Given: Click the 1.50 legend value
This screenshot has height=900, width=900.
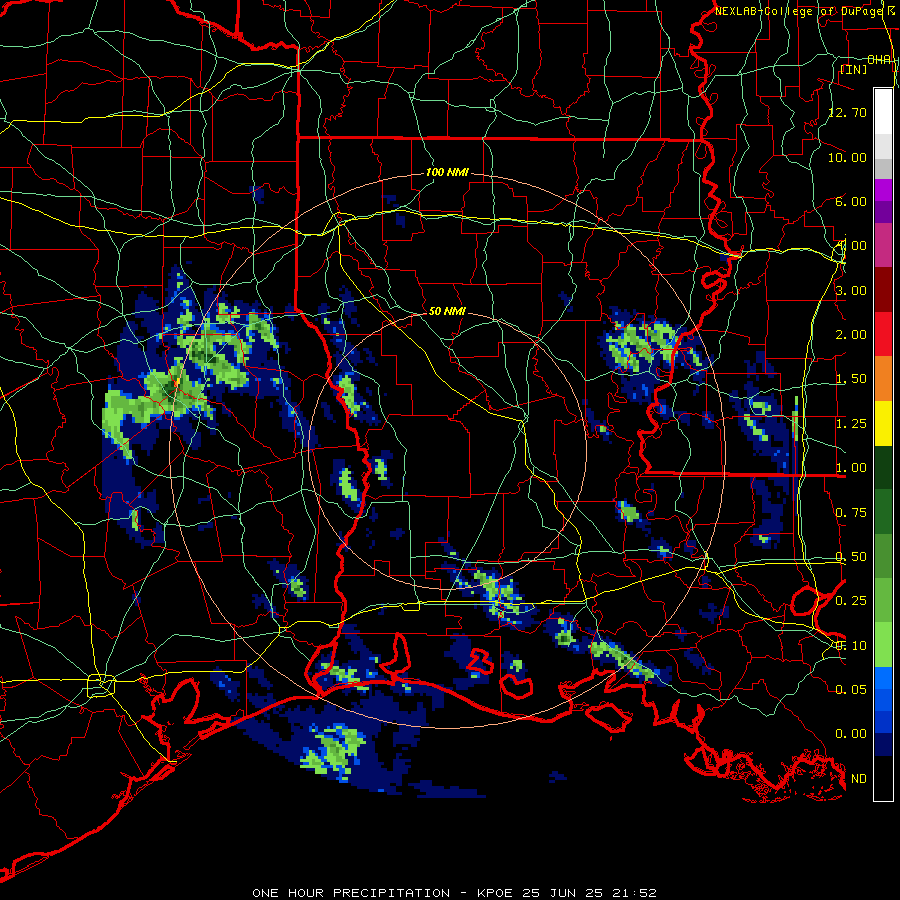Looking at the screenshot, I should click(851, 379).
